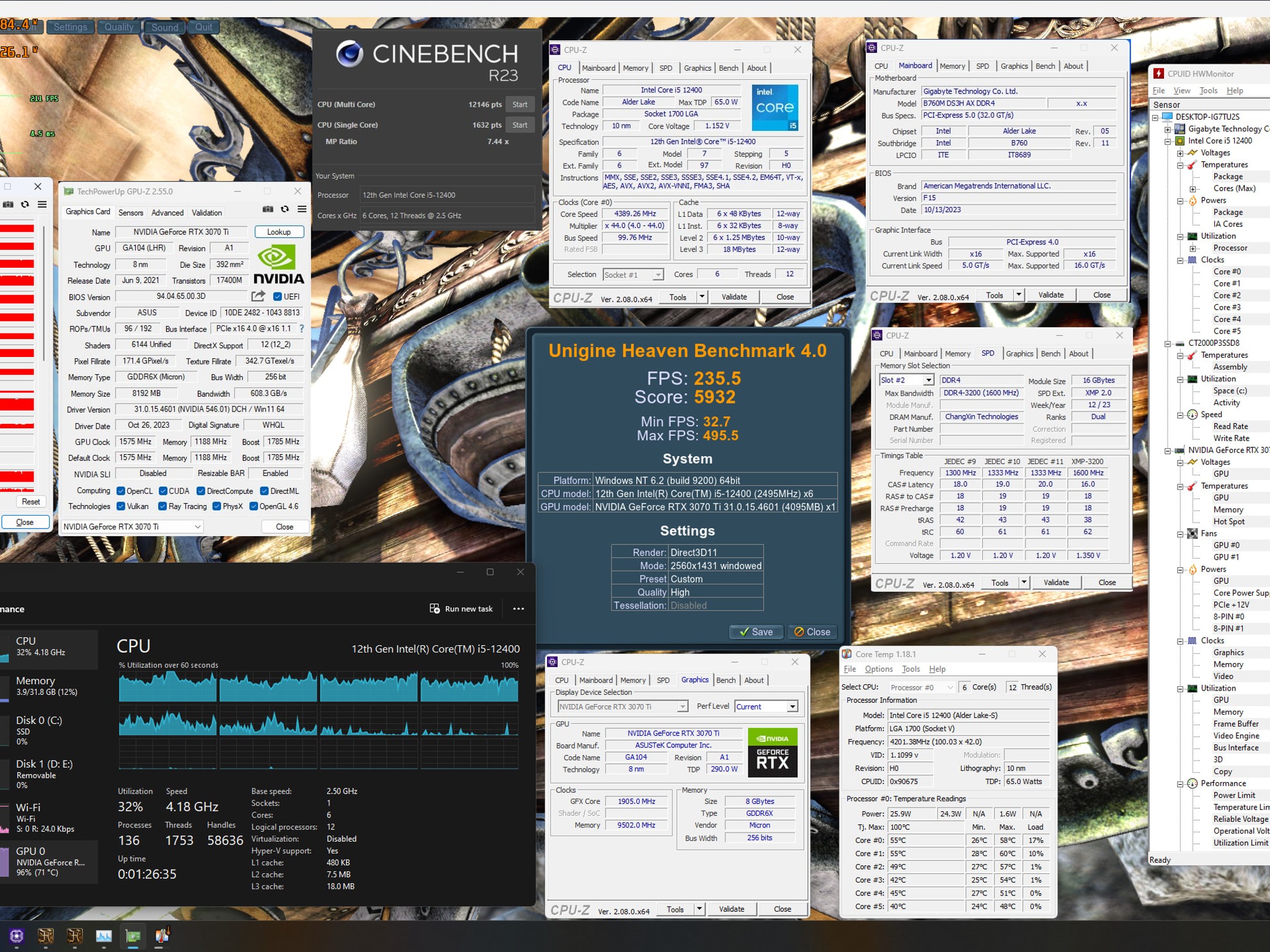Open GPU selection dropdown at GPU-Z bottom

(x=132, y=527)
